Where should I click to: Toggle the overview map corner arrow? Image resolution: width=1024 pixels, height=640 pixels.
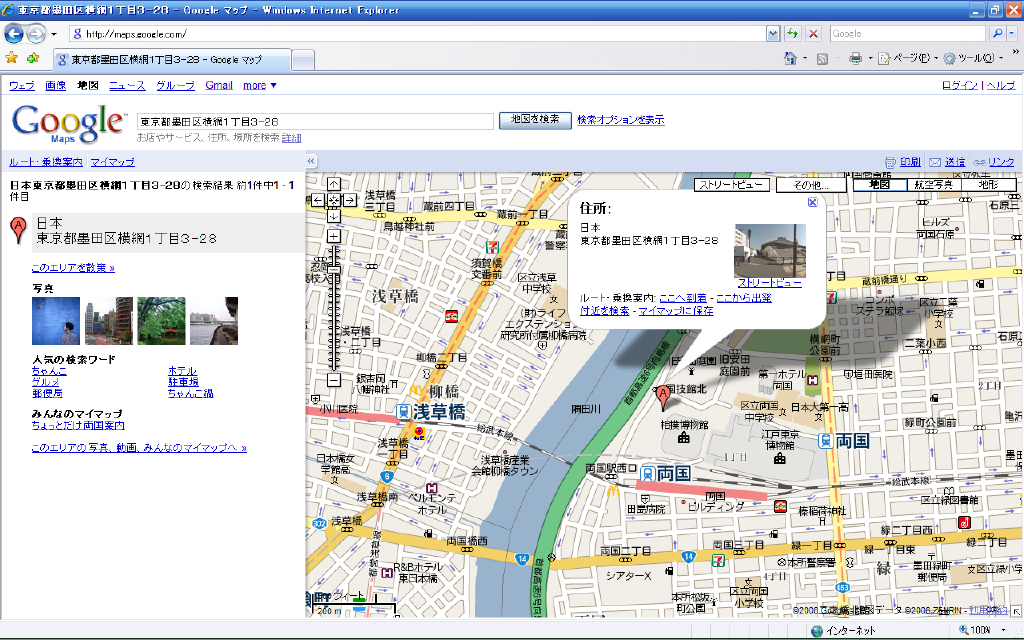(1016, 612)
